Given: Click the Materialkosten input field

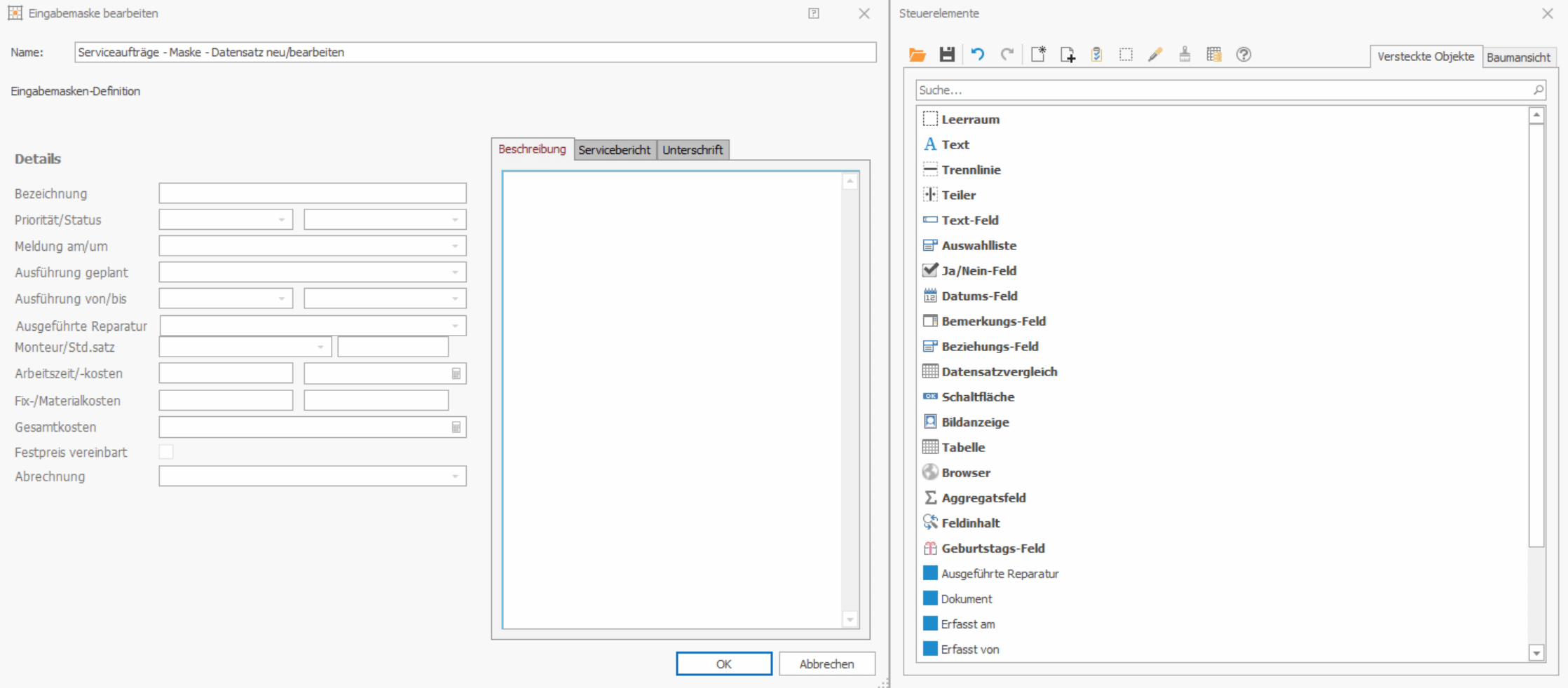Looking at the screenshot, I should pyautogui.click(x=376, y=400).
